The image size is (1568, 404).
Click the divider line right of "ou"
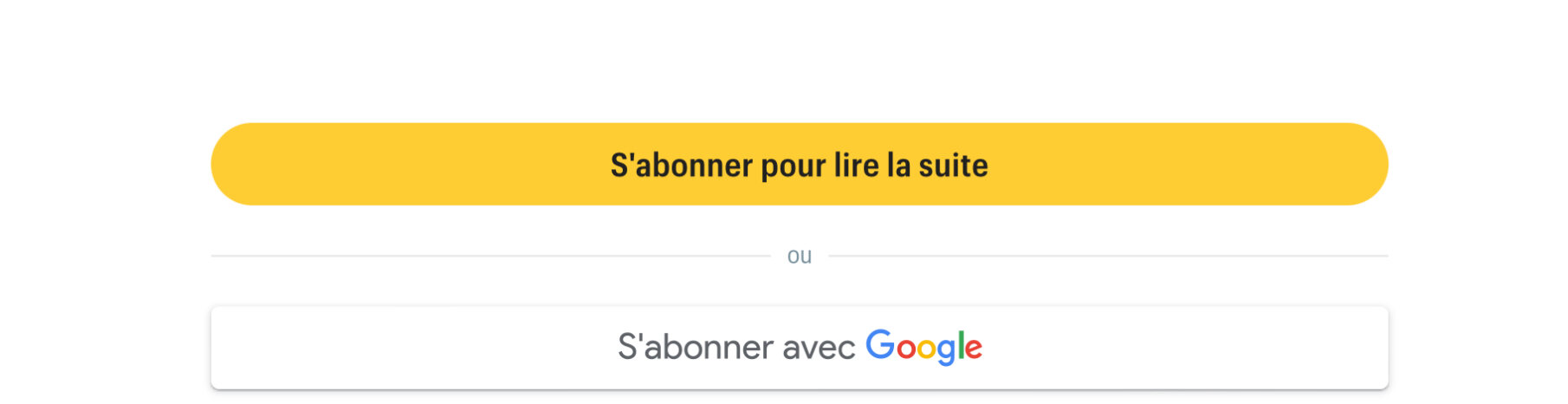1108,256
